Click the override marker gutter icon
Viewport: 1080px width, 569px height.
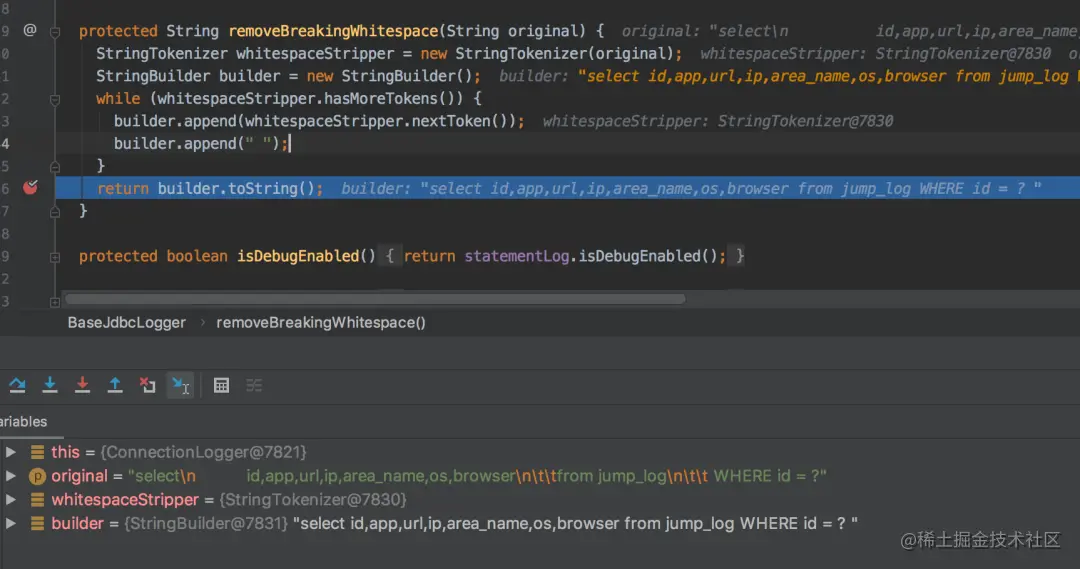point(30,30)
